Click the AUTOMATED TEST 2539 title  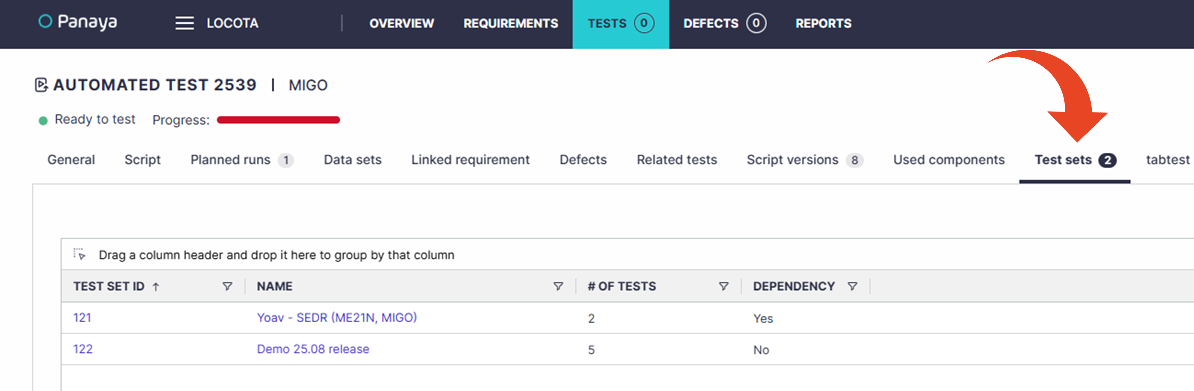[155, 85]
